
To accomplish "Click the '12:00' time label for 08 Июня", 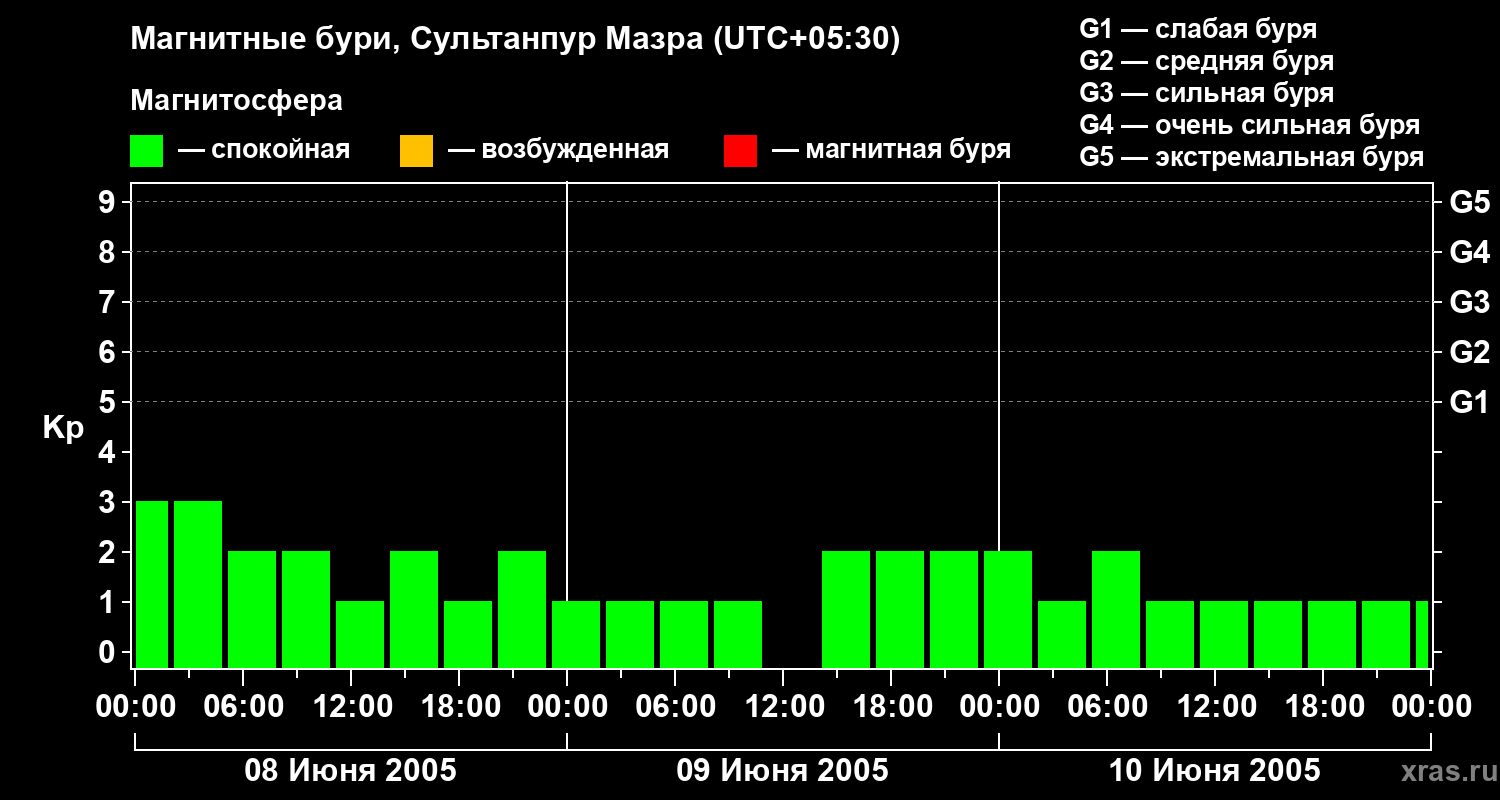I will pyautogui.click(x=351, y=707).
